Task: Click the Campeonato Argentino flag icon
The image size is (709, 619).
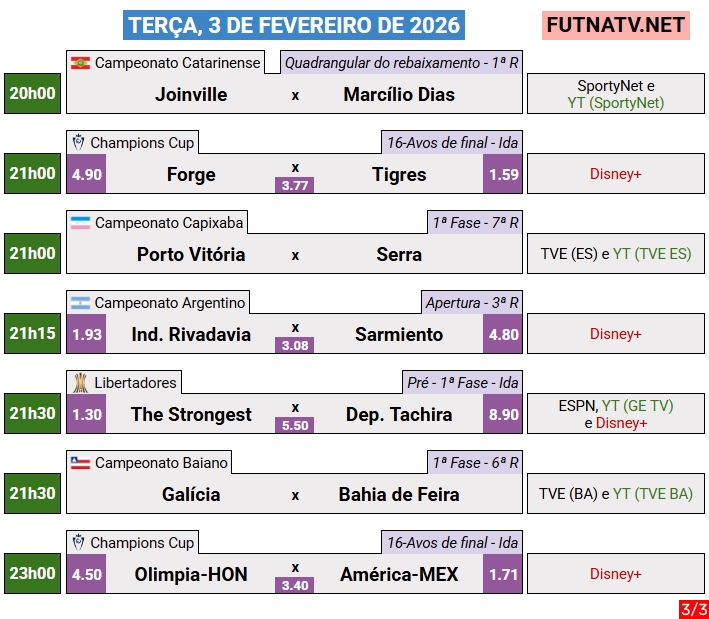Action: 80,303
